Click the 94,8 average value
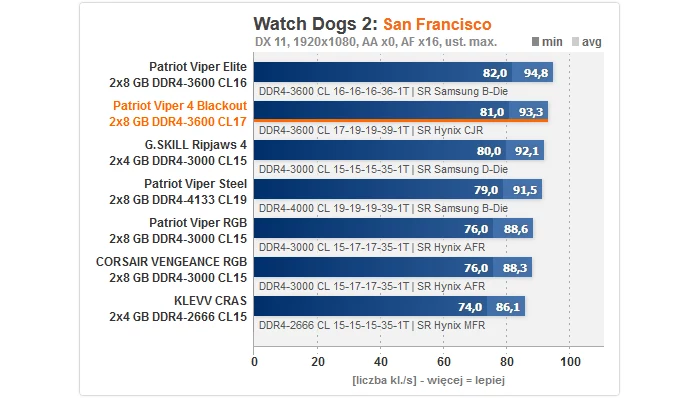 click(536, 73)
